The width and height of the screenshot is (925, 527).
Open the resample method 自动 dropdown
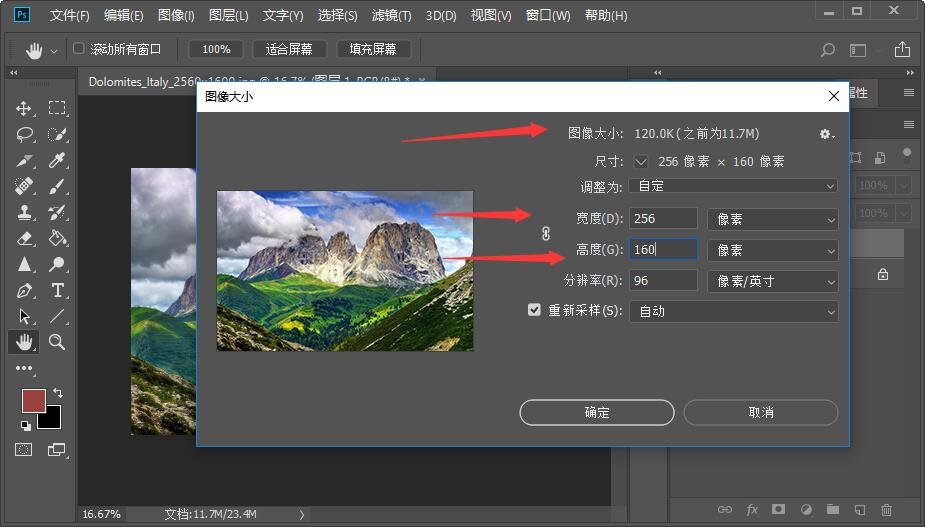(733, 312)
